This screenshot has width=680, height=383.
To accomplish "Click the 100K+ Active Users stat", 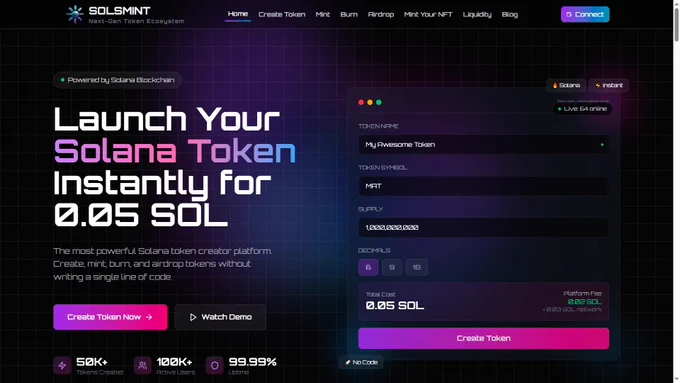I will point(164,365).
